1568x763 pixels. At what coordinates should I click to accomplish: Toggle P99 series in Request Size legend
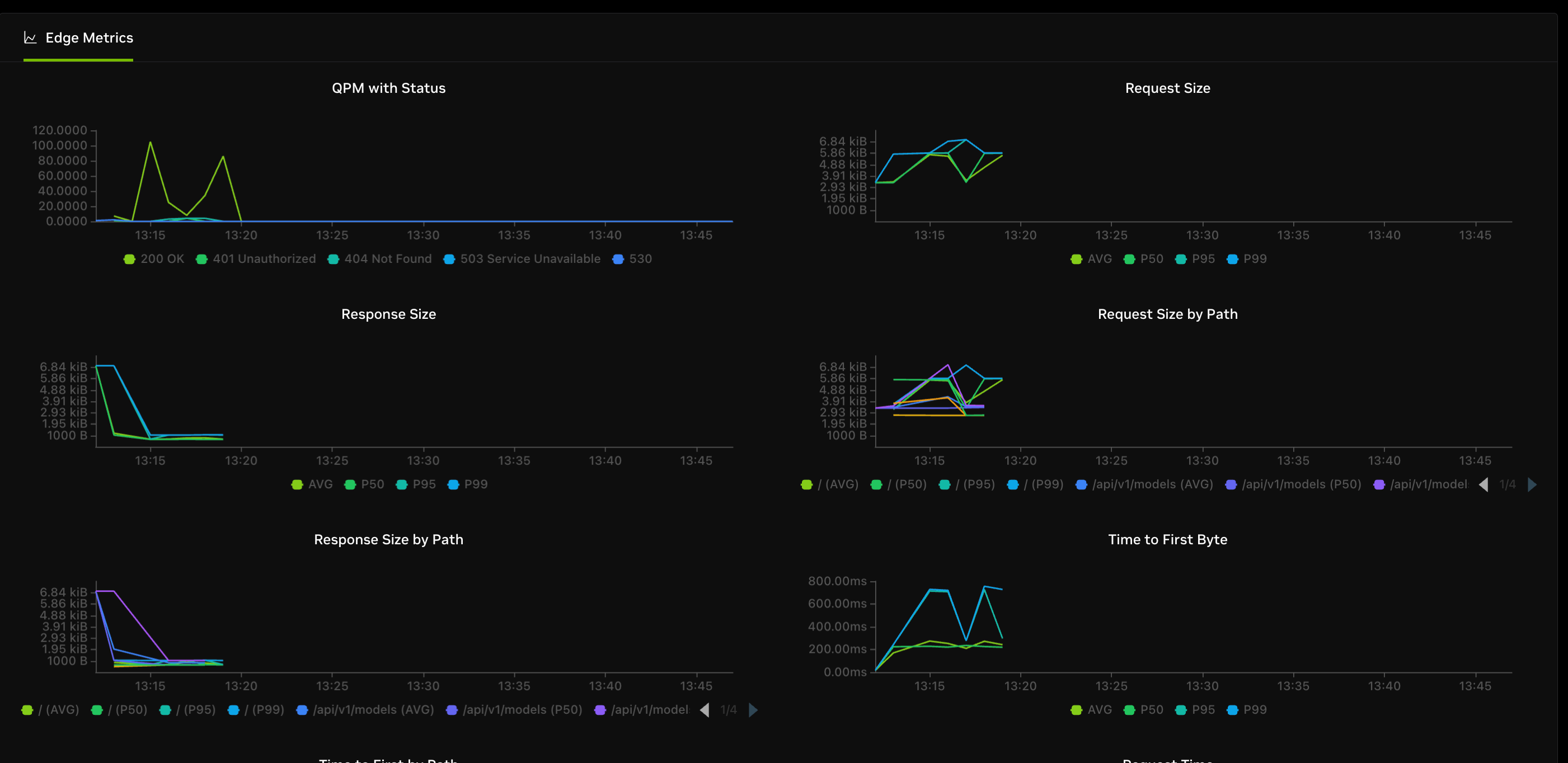click(1247, 258)
